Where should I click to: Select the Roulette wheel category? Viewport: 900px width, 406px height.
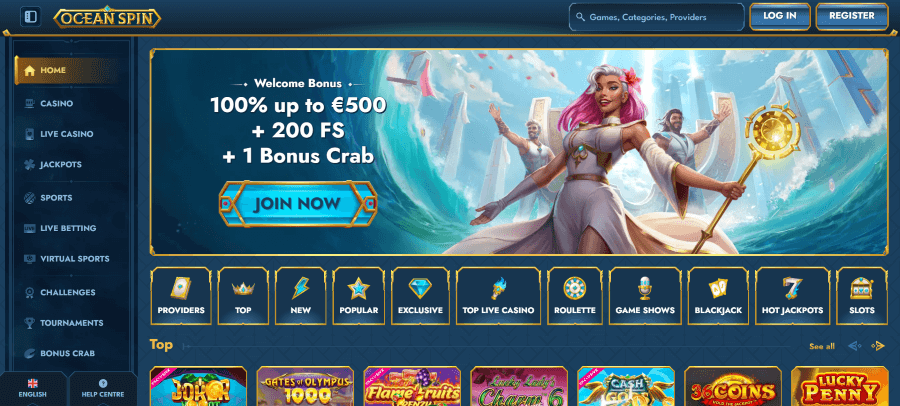coord(575,296)
